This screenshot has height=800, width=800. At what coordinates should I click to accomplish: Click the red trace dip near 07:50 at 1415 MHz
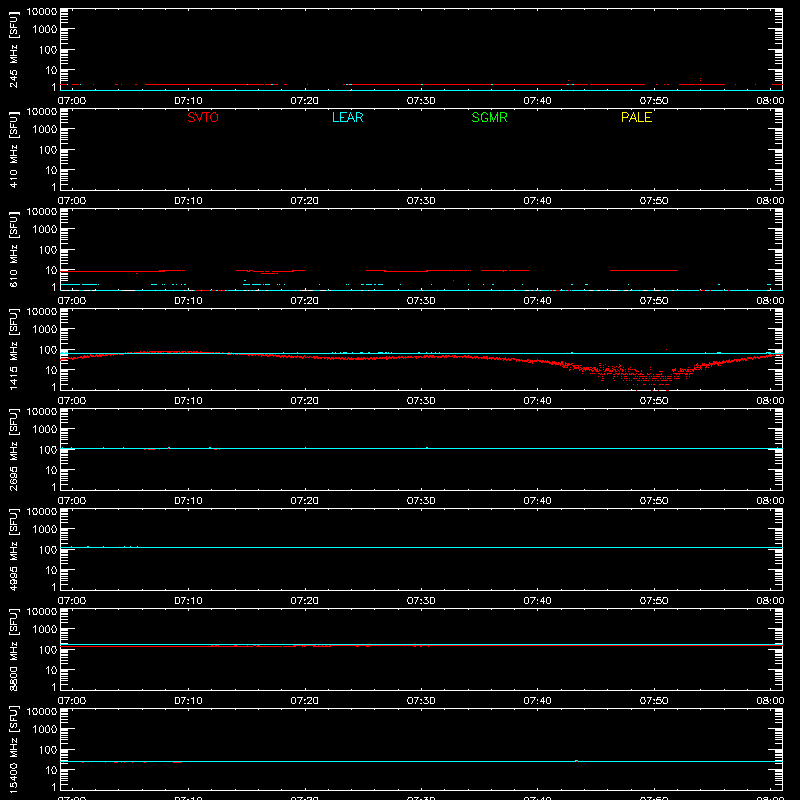click(x=654, y=378)
